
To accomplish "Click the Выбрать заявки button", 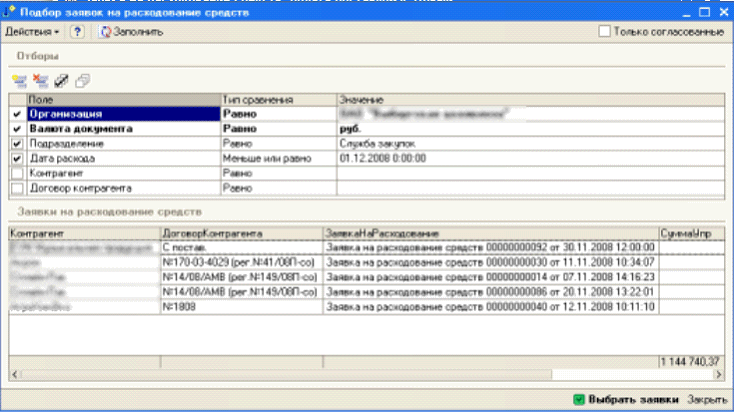I will click(x=626, y=399).
